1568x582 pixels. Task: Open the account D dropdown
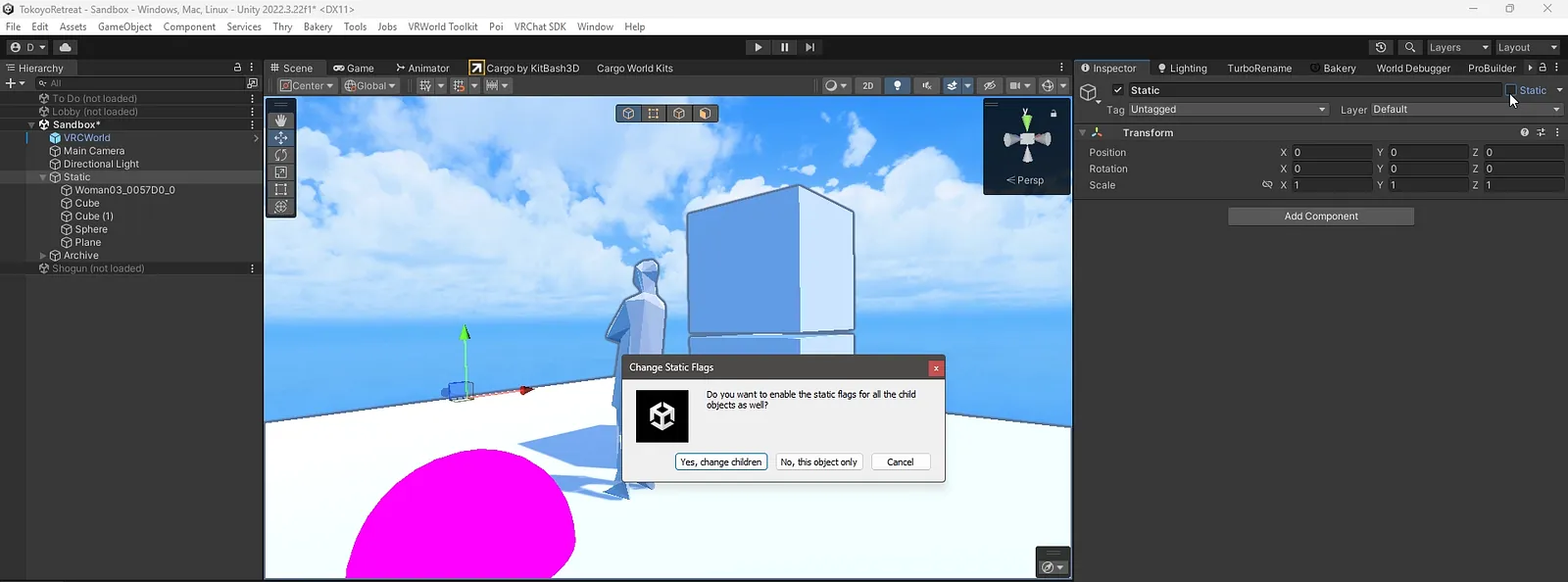(27, 47)
